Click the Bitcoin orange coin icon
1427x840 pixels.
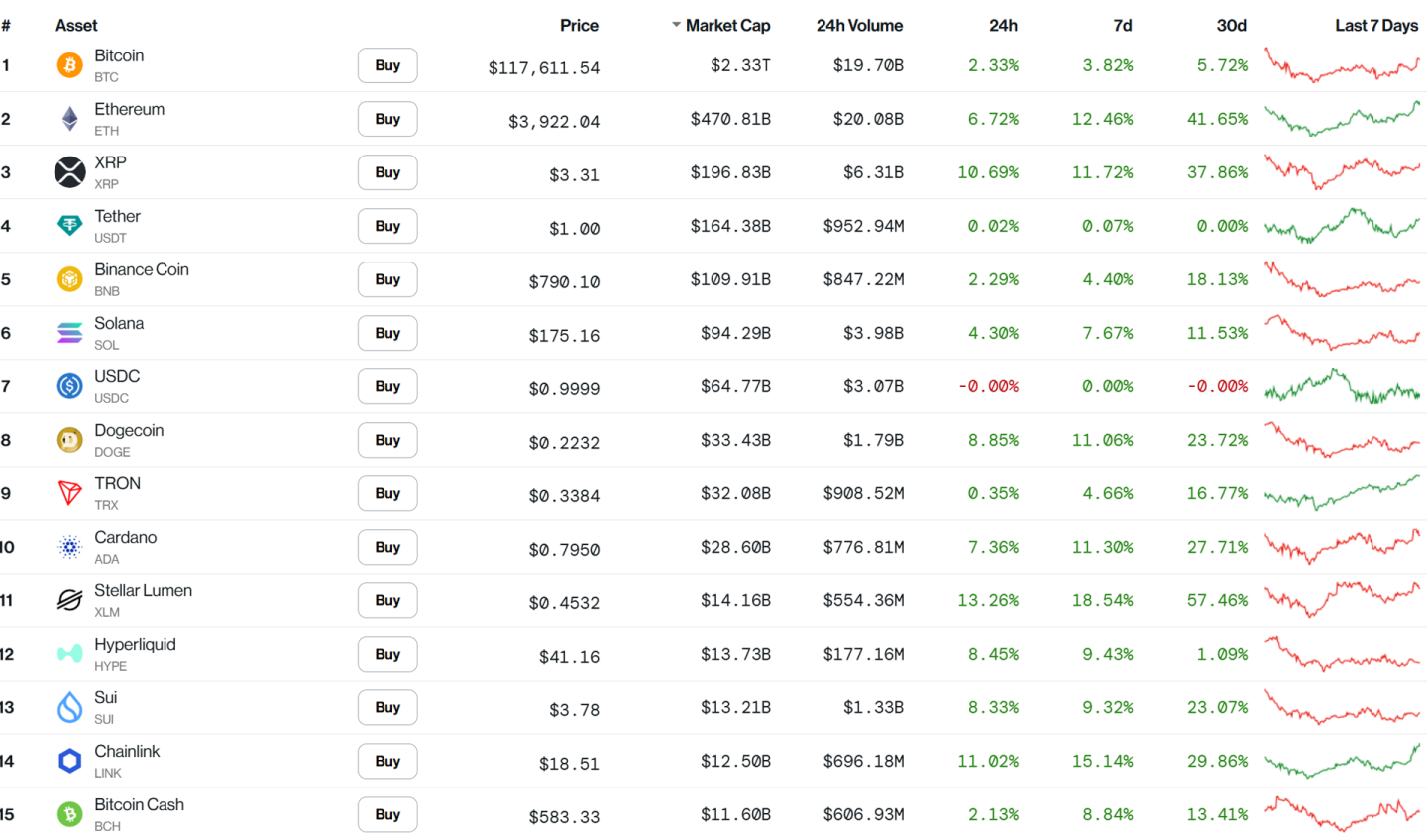click(69, 65)
